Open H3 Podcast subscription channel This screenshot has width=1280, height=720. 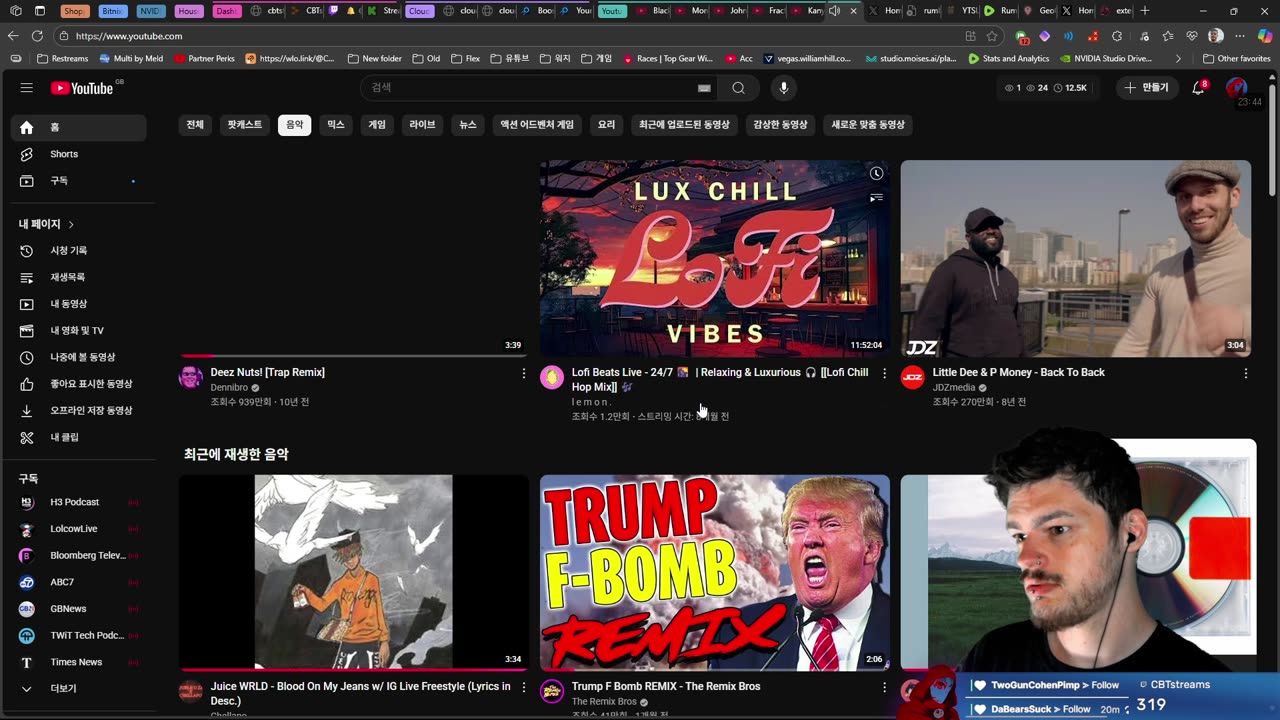(78, 502)
